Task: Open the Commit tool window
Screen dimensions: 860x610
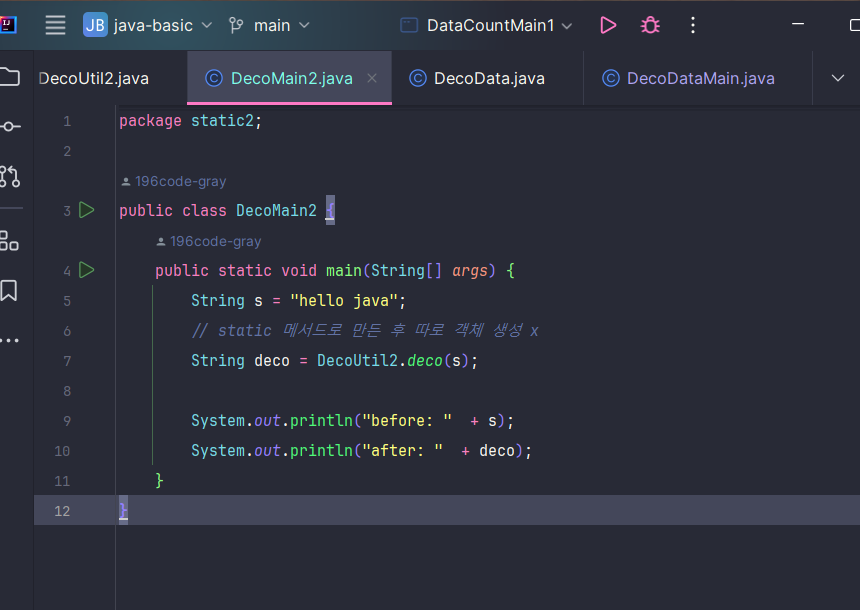Action: pos(10,127)
